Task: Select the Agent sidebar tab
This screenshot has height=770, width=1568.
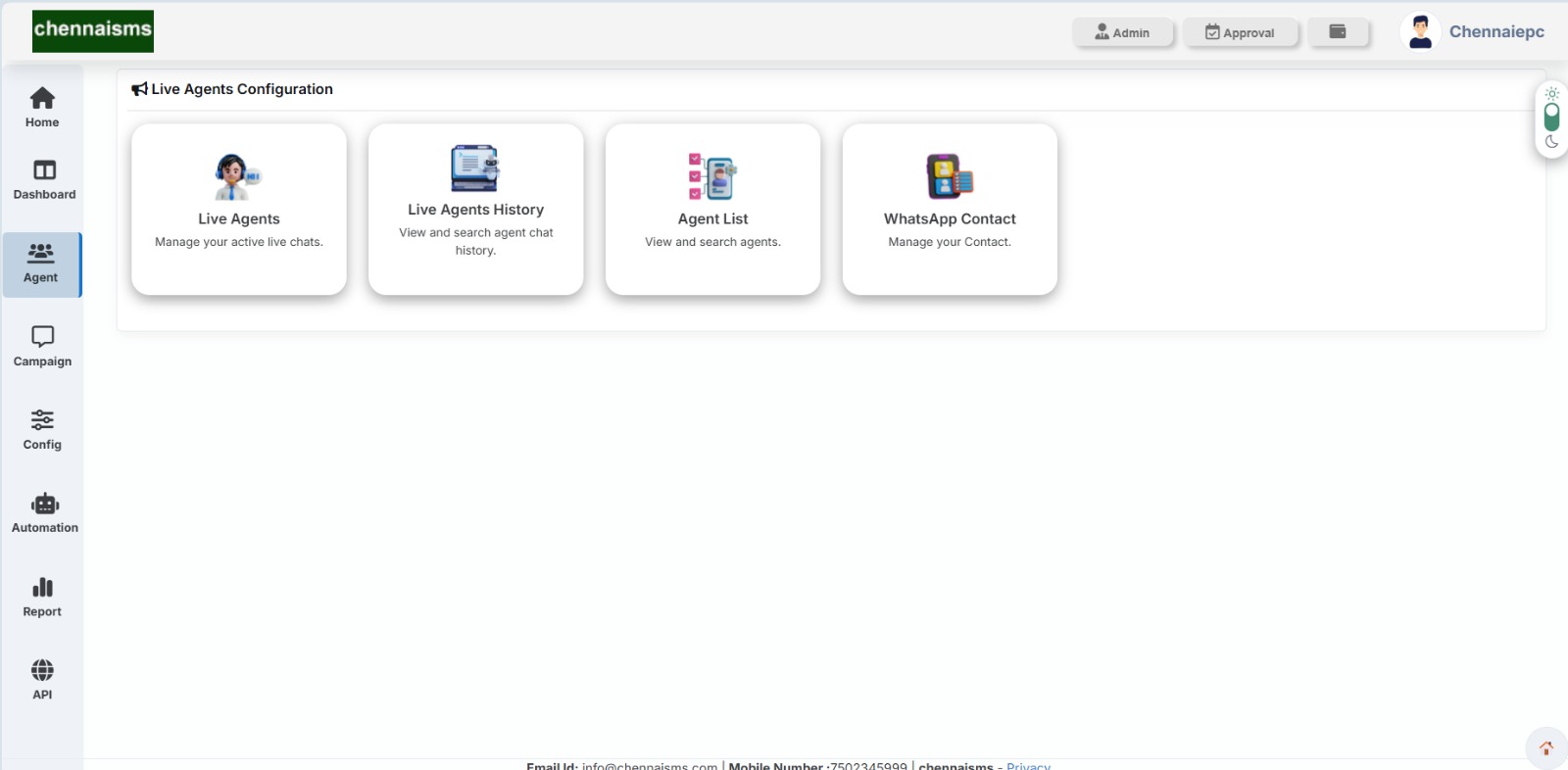Action: click(x=41, y=264)
